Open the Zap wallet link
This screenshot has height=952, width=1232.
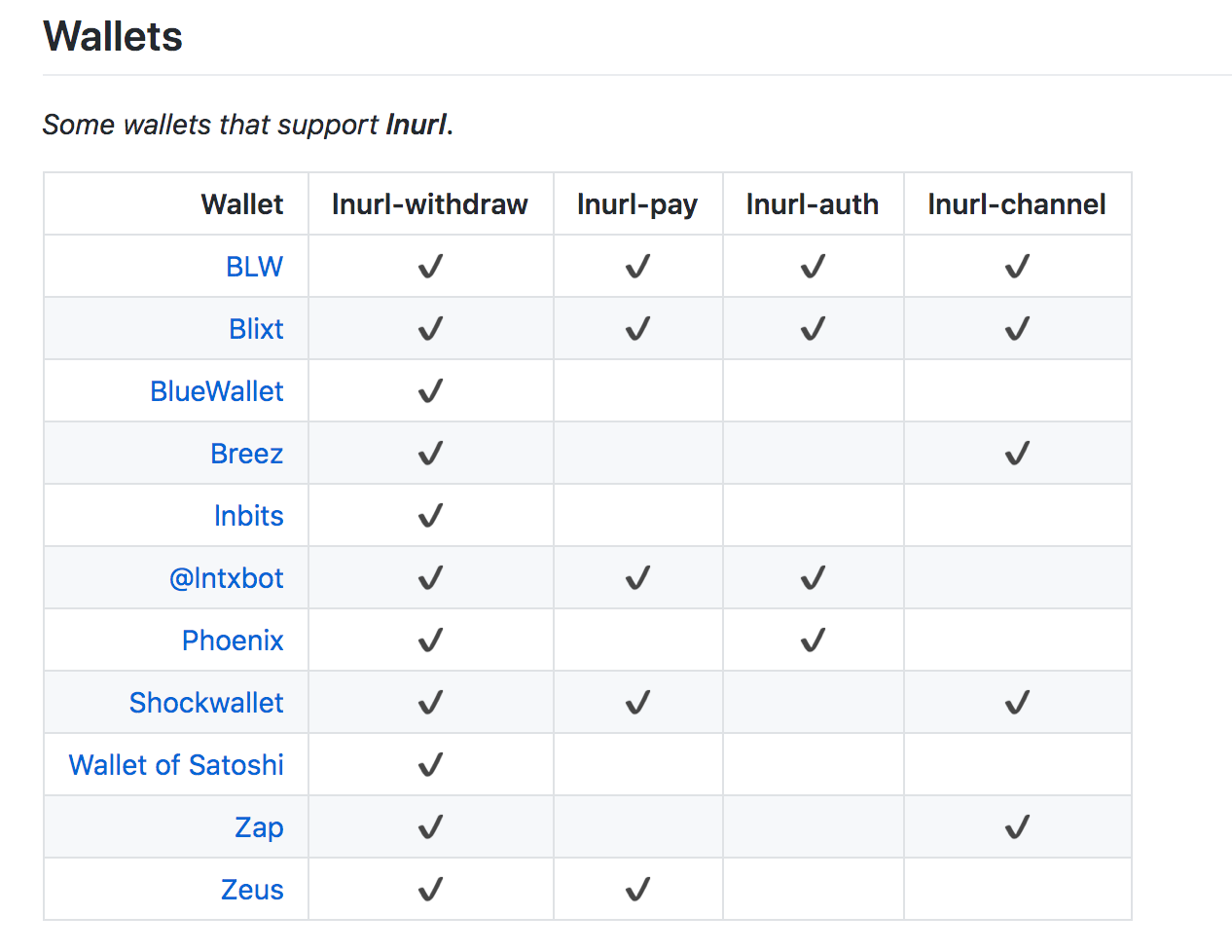(259, 827)
